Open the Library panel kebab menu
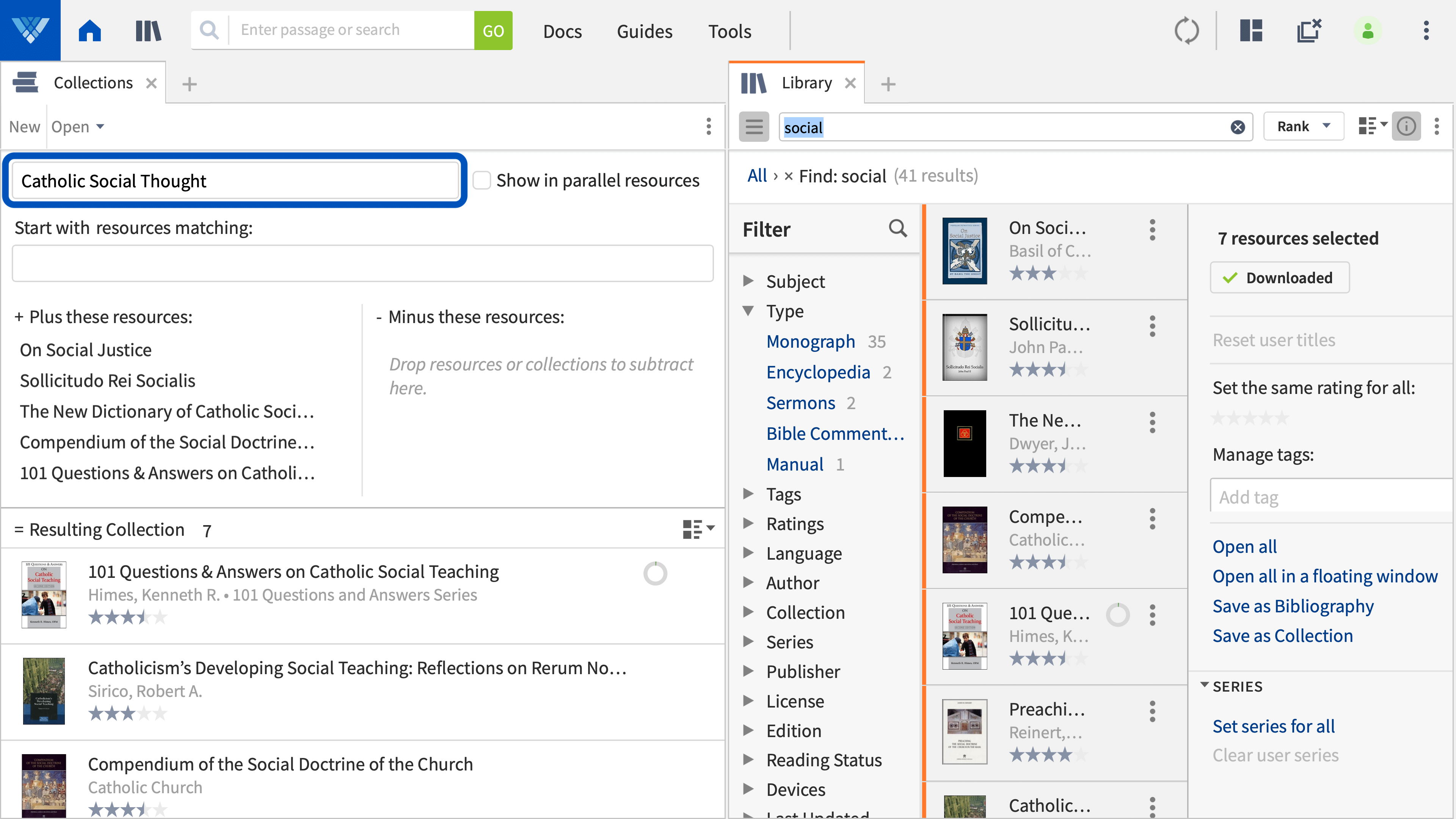The height and width of the screenshot is (819, 1456). click(1437, 126)
